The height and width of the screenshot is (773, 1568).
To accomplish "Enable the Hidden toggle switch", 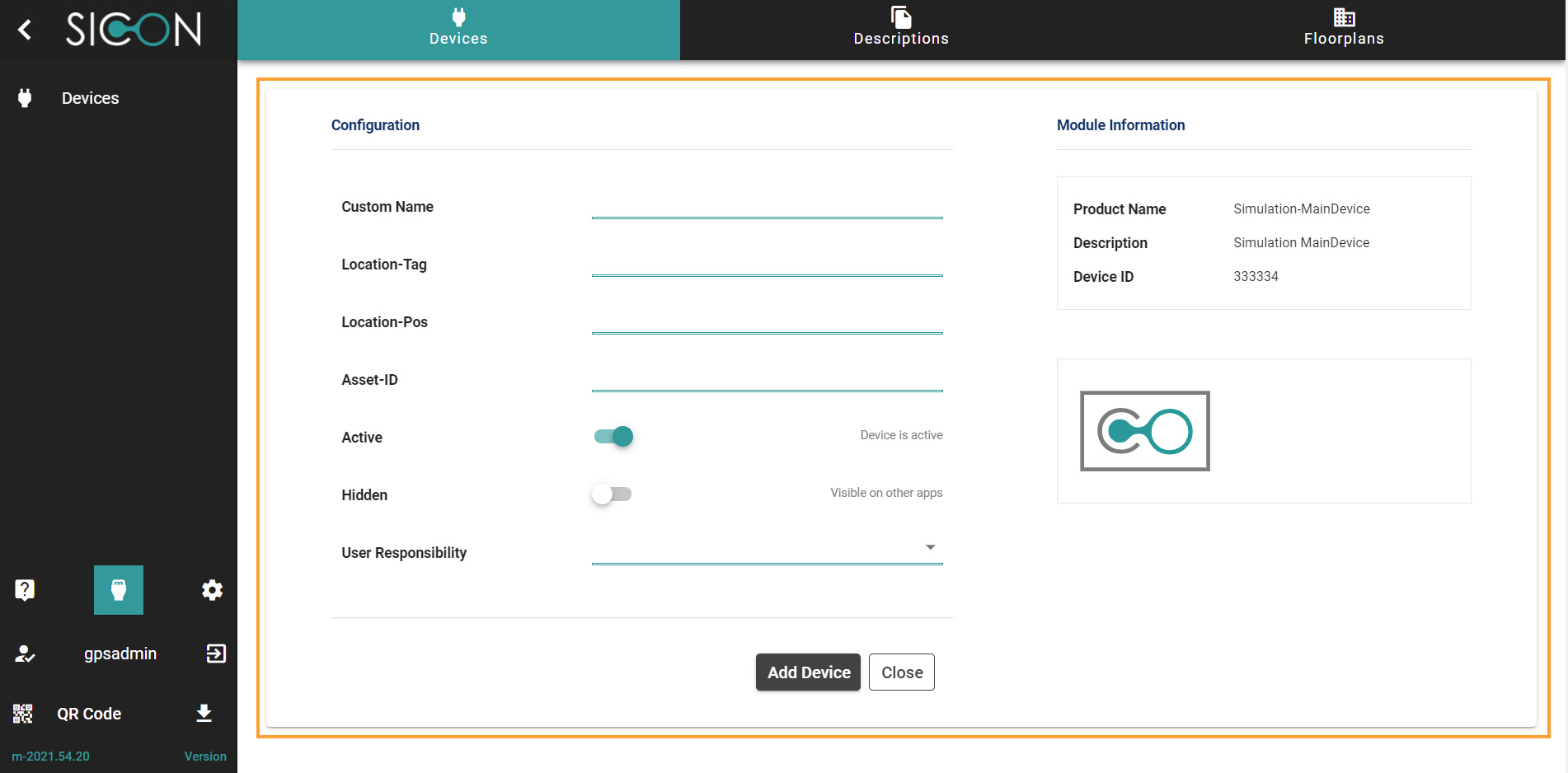I will pos(612,494).
